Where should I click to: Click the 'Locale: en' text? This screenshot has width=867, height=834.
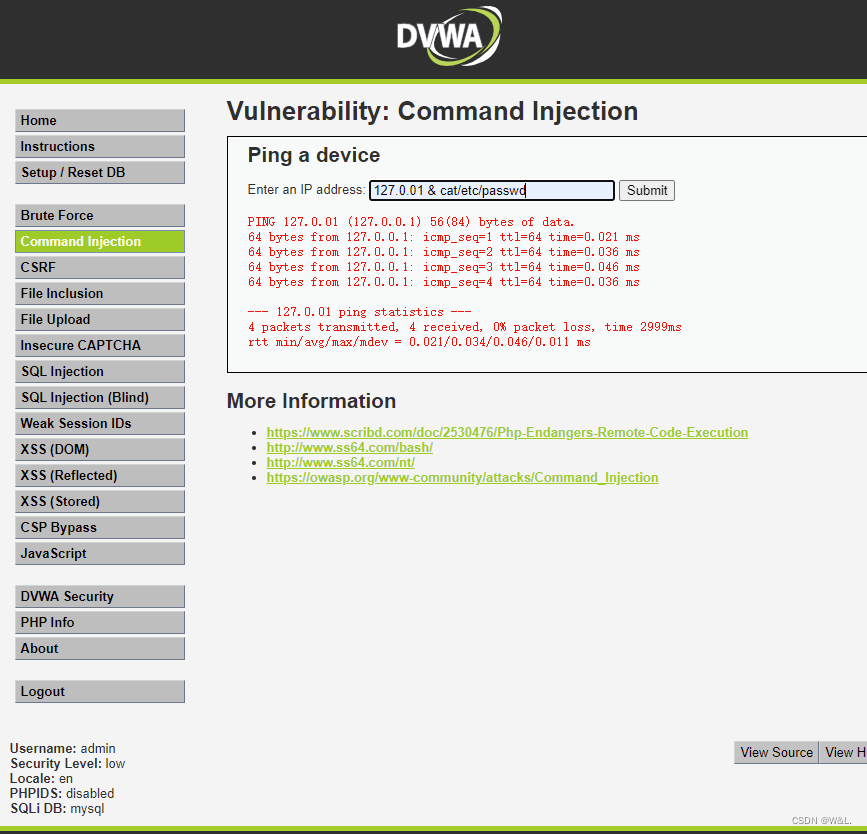click(41, 779)
